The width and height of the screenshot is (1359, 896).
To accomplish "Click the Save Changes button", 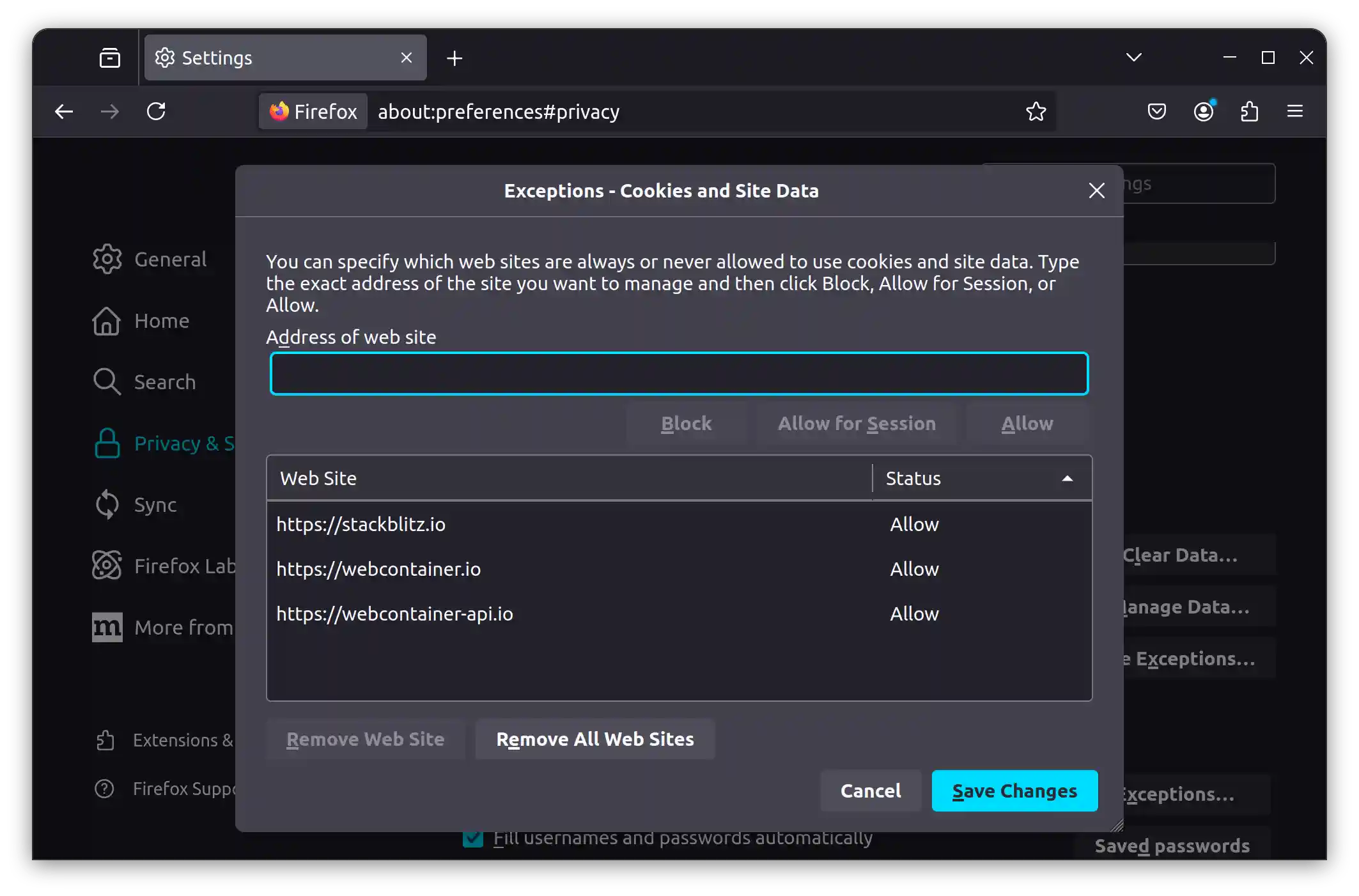I will coord(1014,791).
